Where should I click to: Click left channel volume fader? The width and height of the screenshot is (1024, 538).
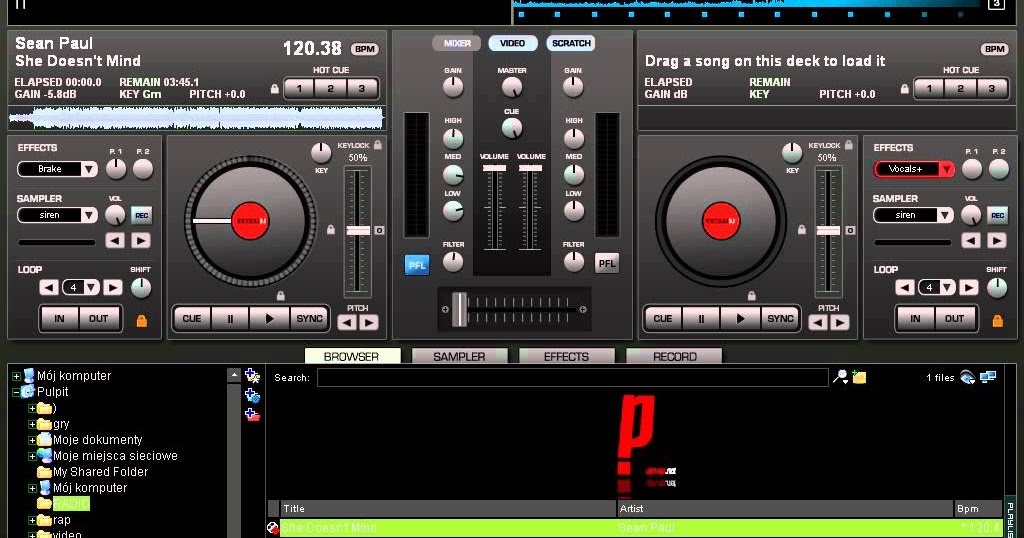(x=494, y=168)
